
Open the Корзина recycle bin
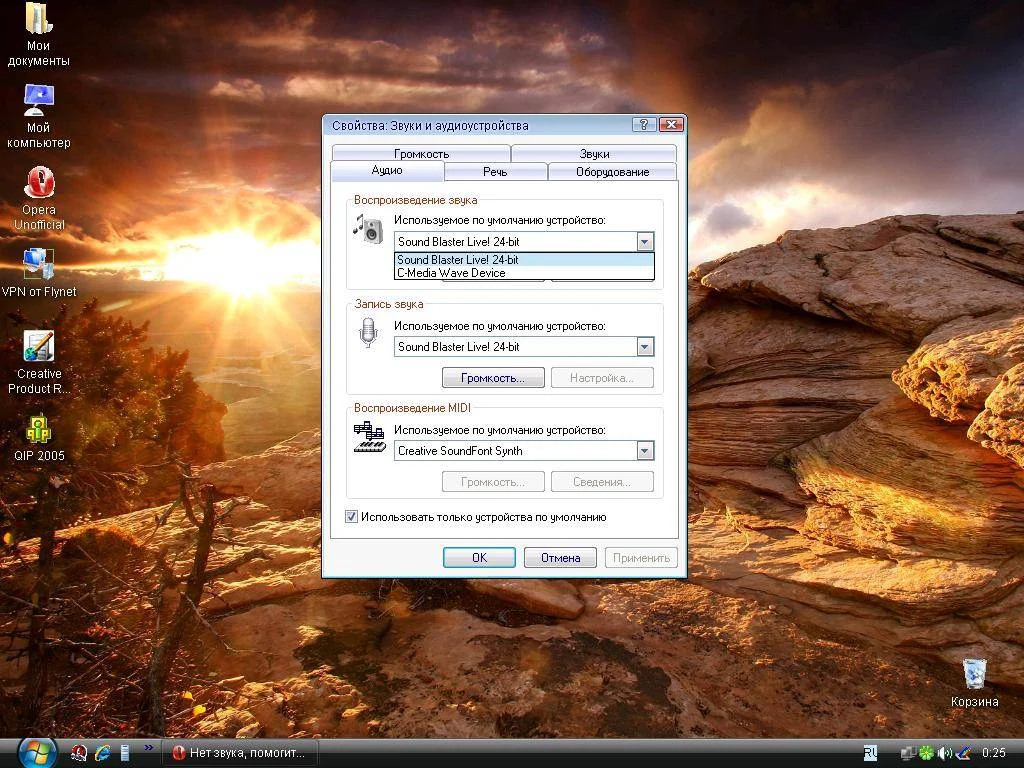pyautogui.click(x=974, y=682)
